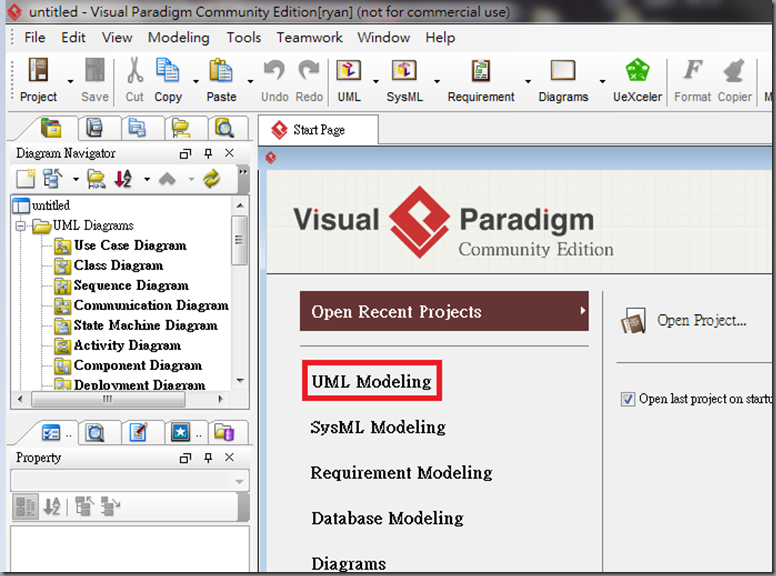Viewport: 776px width, 576px height.
Task: Open the Help menu
Action: (x=440, y=38)
